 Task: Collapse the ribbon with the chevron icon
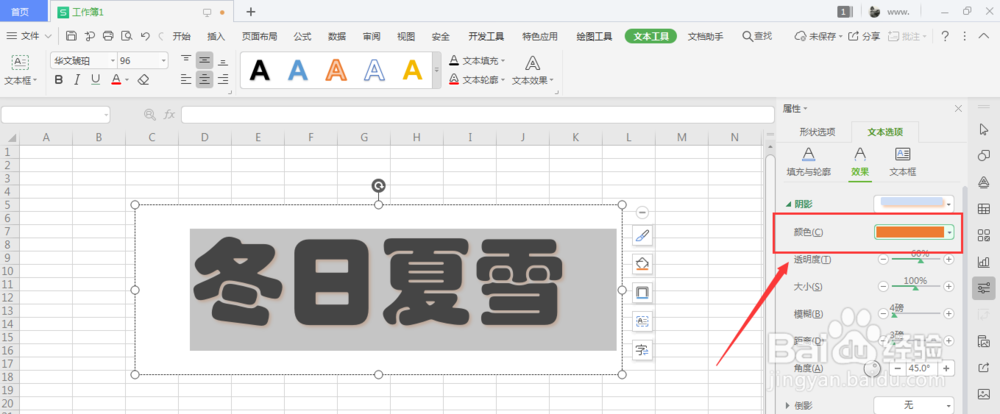[x=983, y=36]
